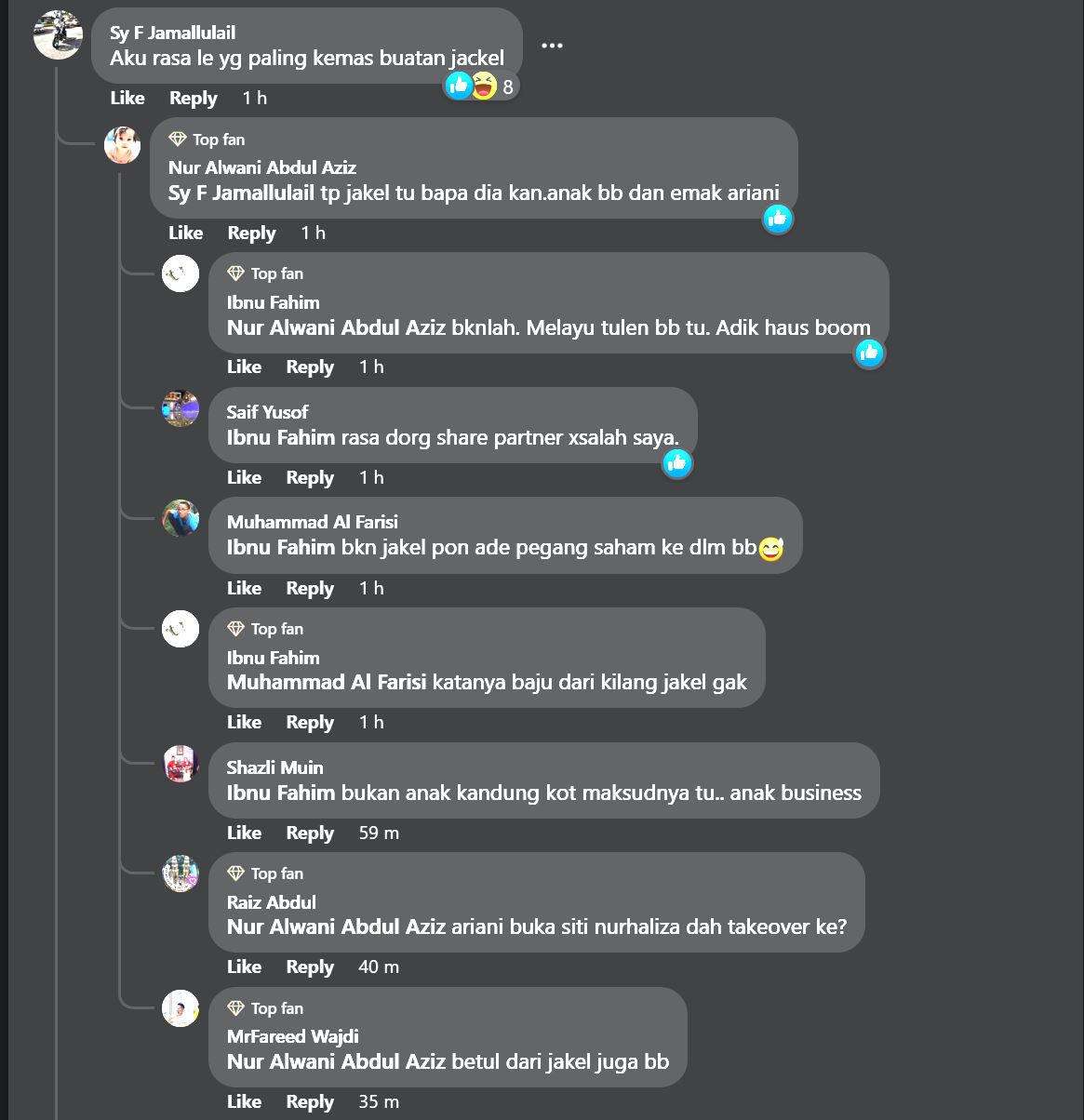1084x1120 pixels.
Task: Click the like reaction icon on Nur Alwani's reply
Action: coord(777,220)
